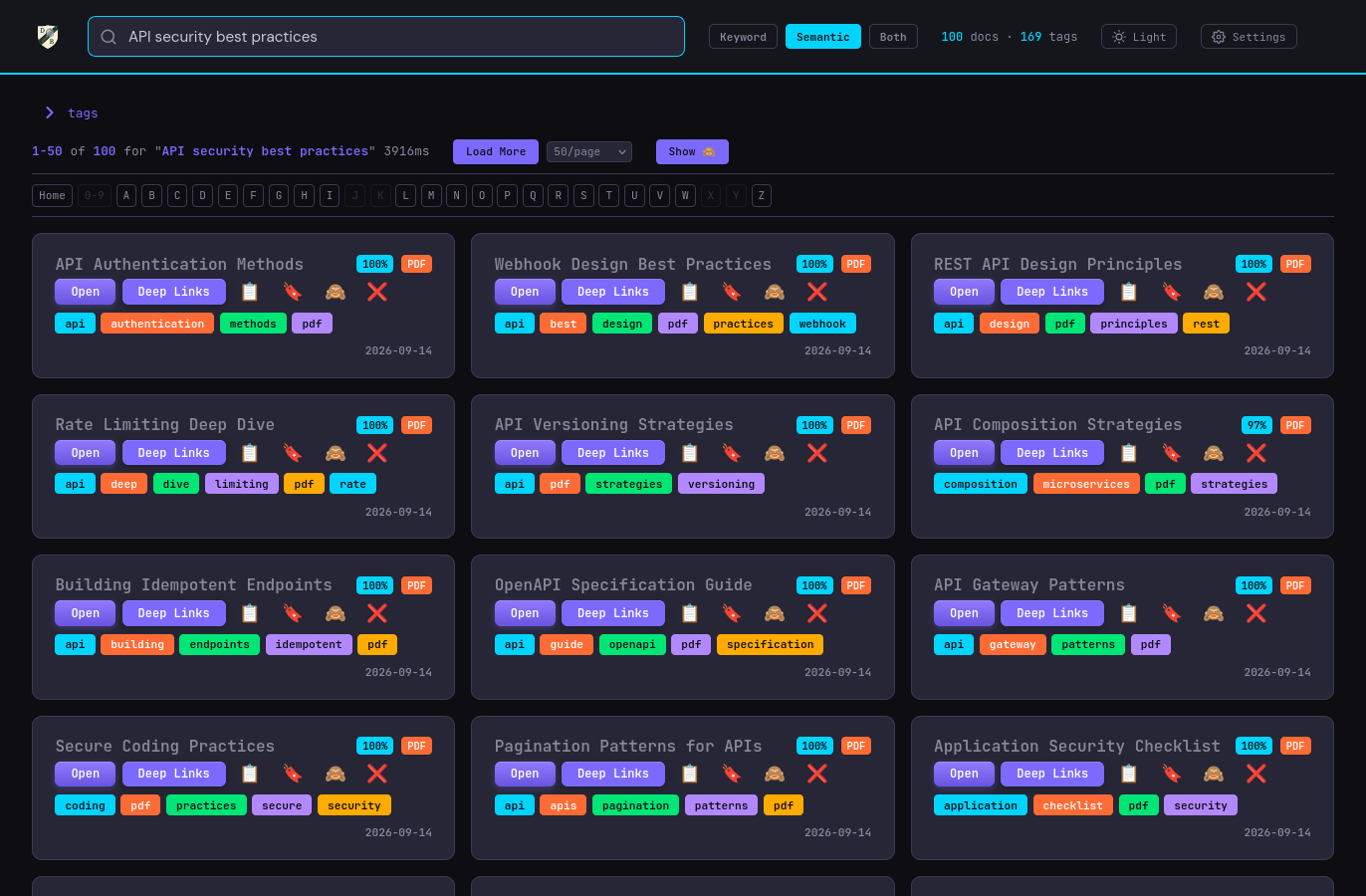Select letter S in the alphabet index
Screen dimensions: 1366x896
583,196
